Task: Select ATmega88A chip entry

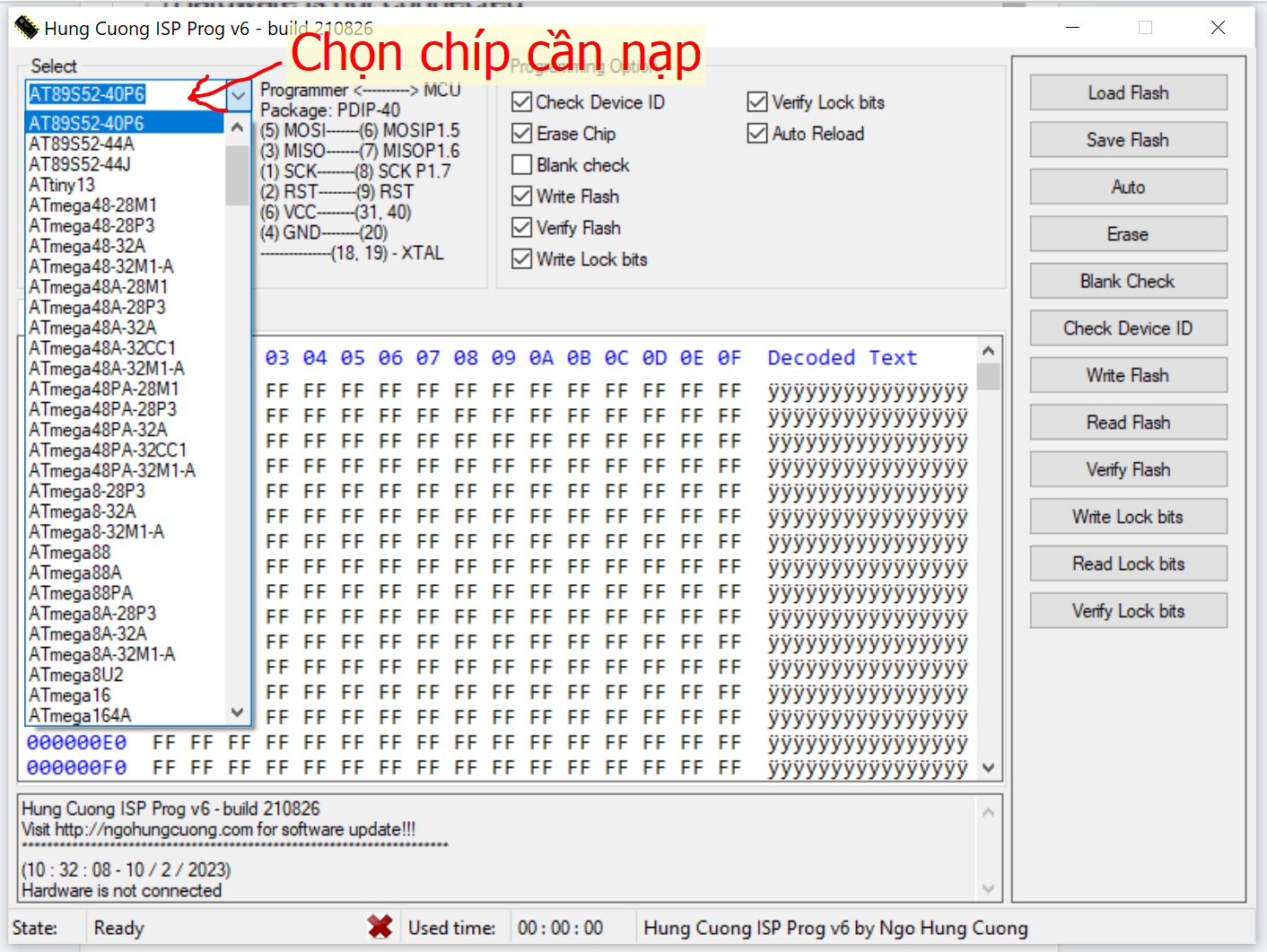Action: point(125,572)
